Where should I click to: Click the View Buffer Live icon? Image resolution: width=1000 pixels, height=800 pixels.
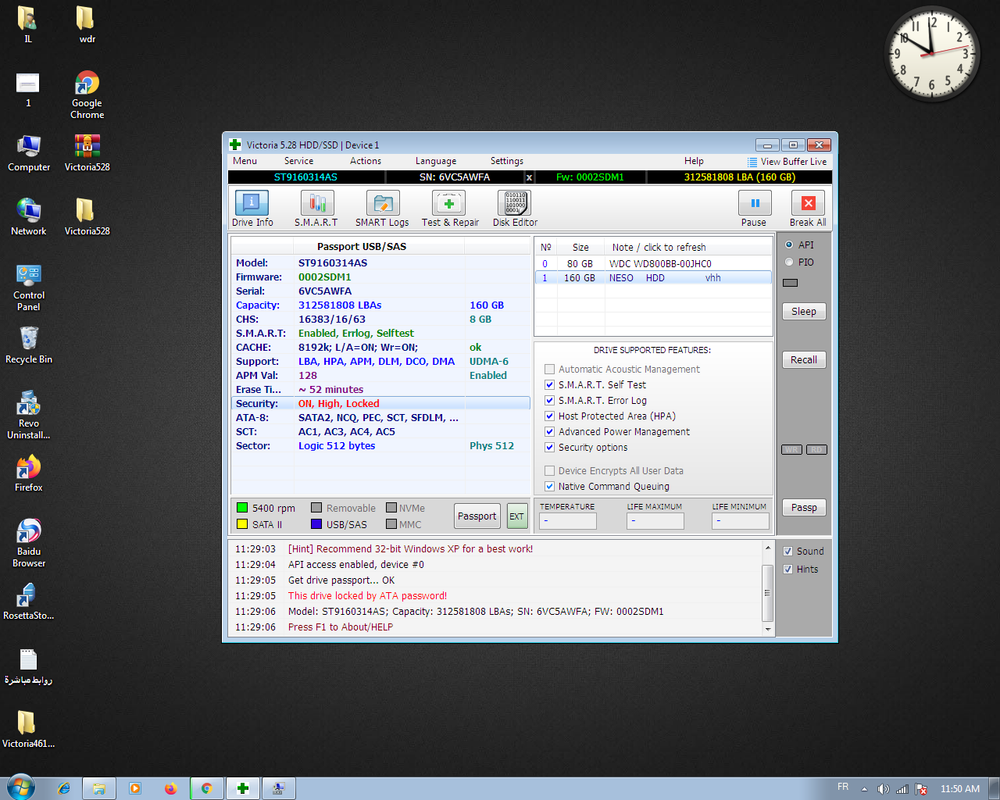click(752, 162)
